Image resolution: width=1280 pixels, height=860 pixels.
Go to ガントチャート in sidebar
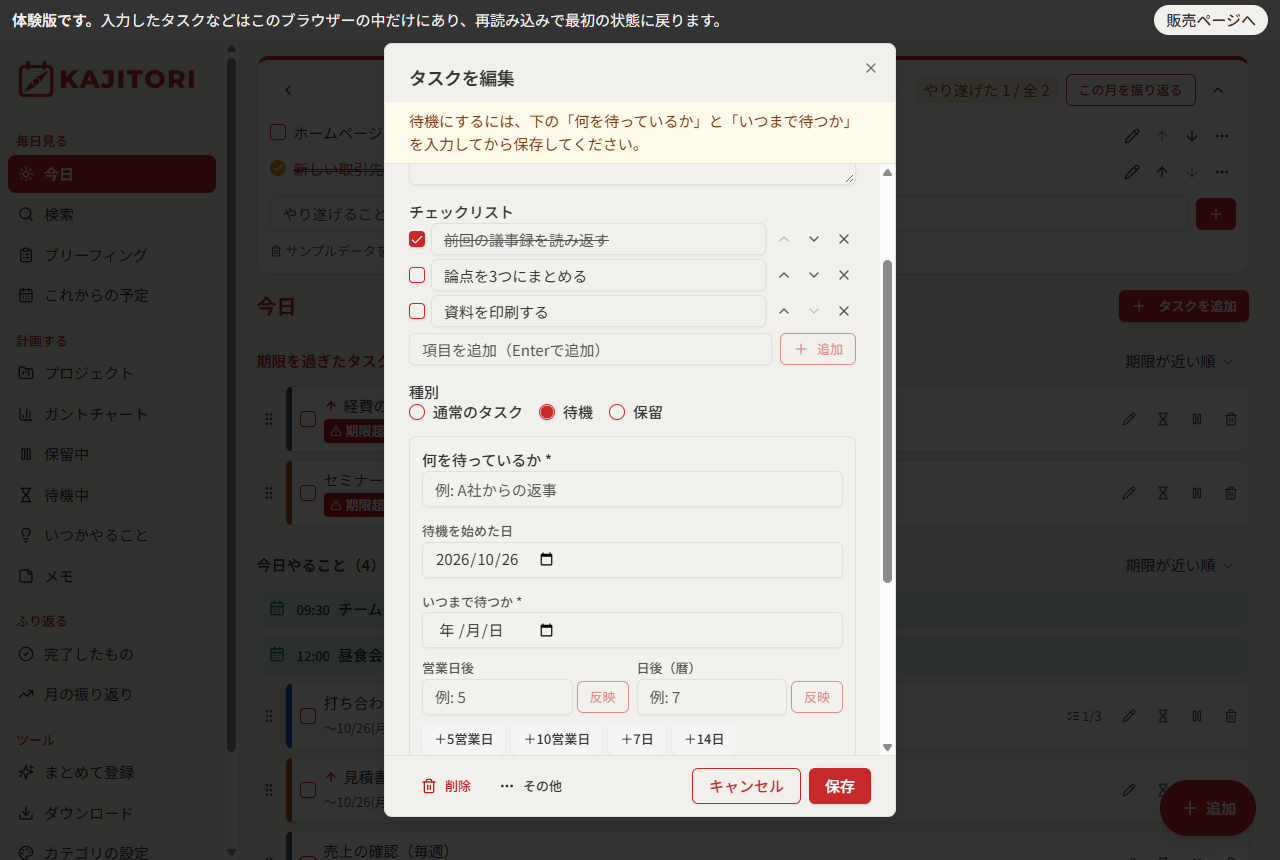[x=112, y=414]
